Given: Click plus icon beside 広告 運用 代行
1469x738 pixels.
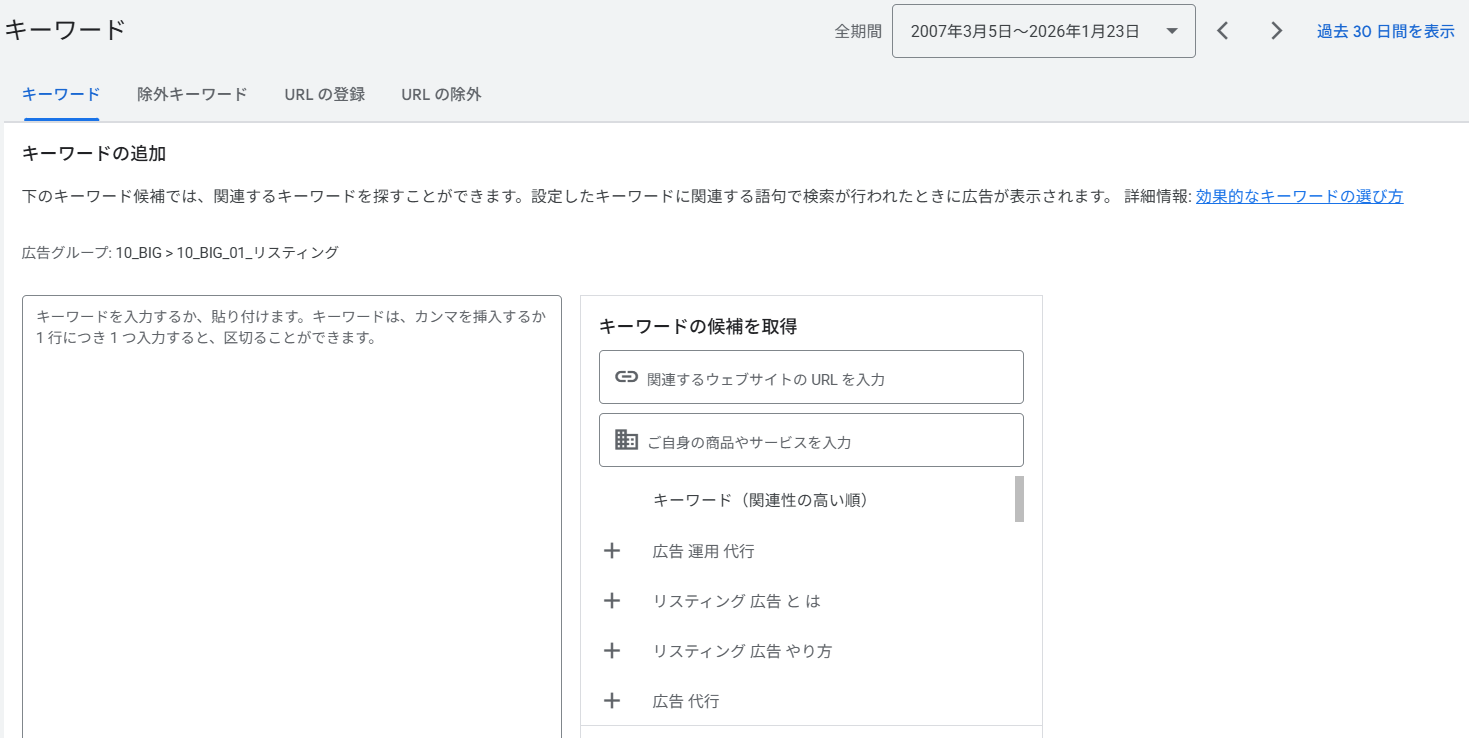Looking at the screenshot, I should click(x=612, y=551).
